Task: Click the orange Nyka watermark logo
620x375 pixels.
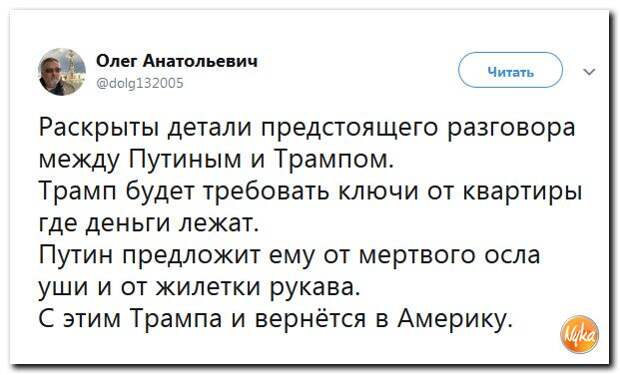Action: click(579, 334)
